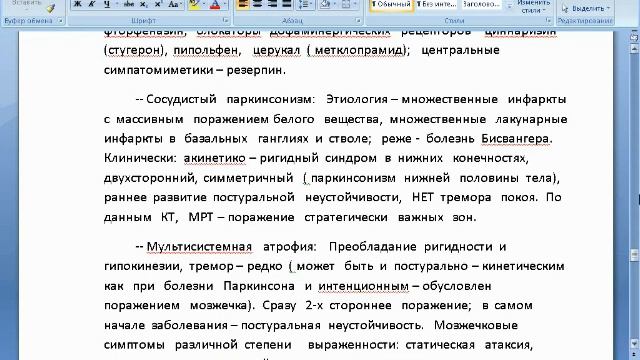The width and height of the screenshot is (640, 360).
Task: Click word 'интенционным' in document
Action: click(x=364, y=286)
